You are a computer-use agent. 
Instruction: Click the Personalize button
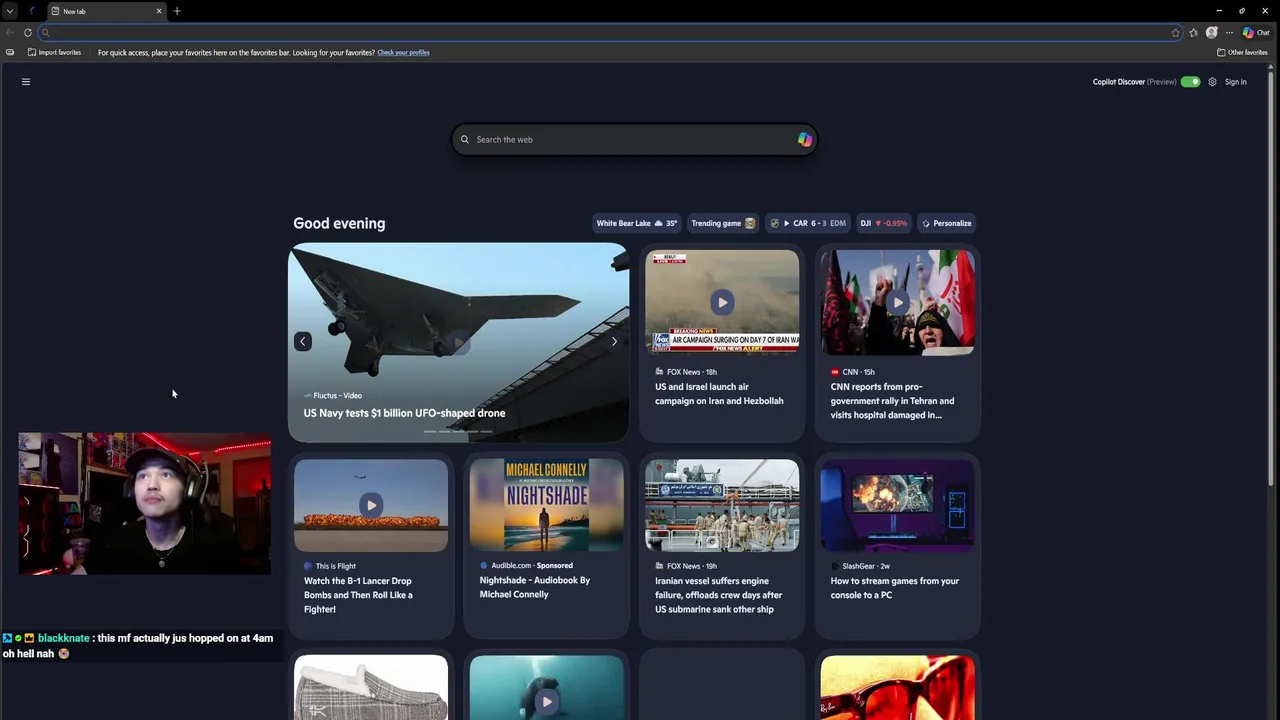click(947, 223)
